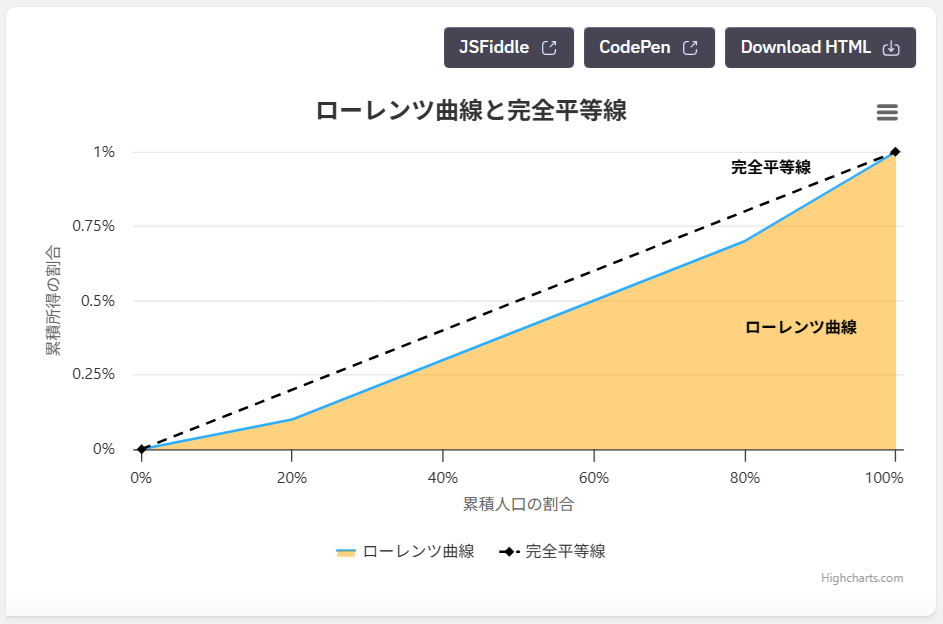Viewport: 943px width, 624px height.
Task: Toggle ローレンツ曲線 series via legend label
Action: (418, 551)
